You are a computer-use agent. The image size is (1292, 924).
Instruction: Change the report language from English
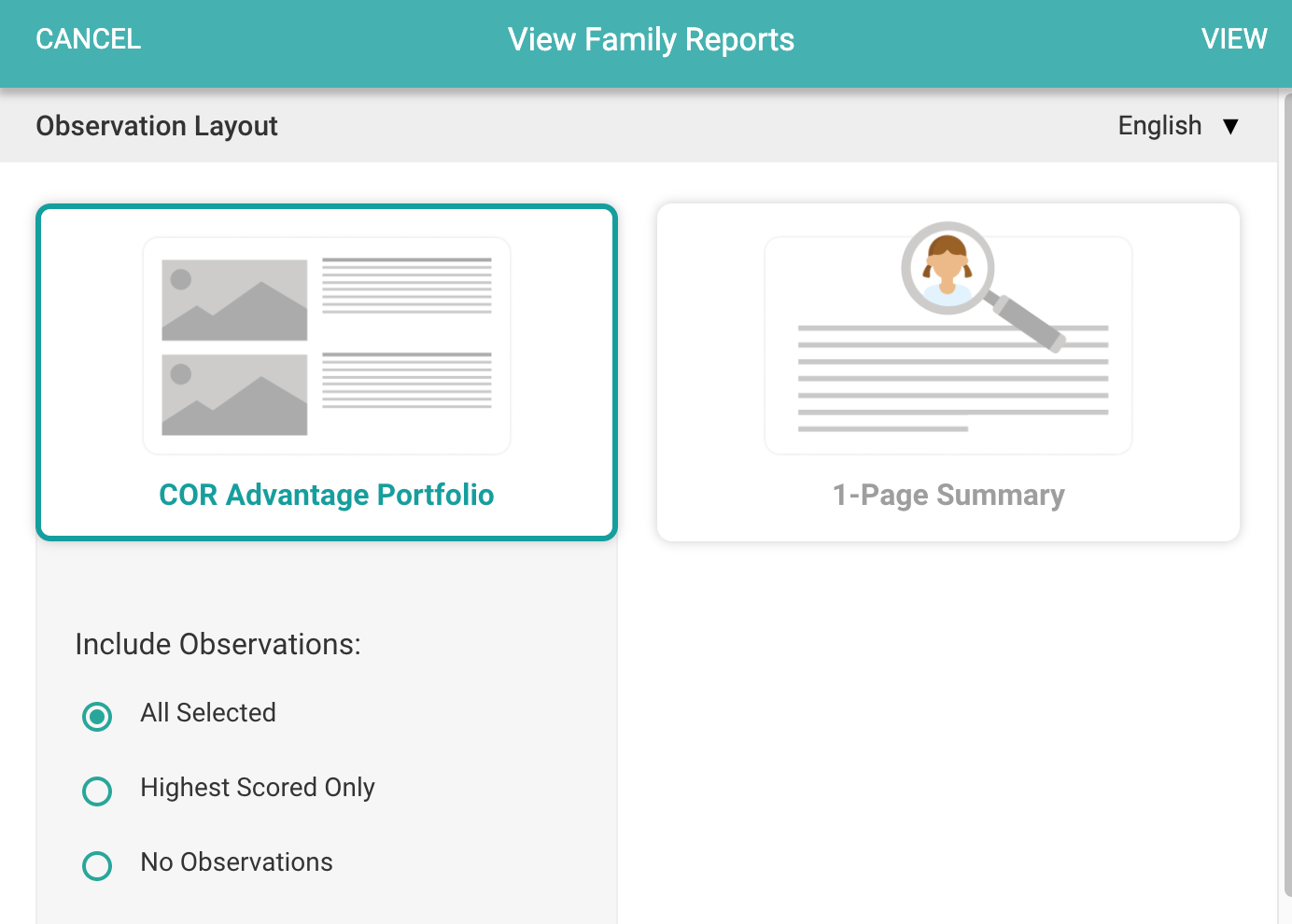coord(1159,125)
